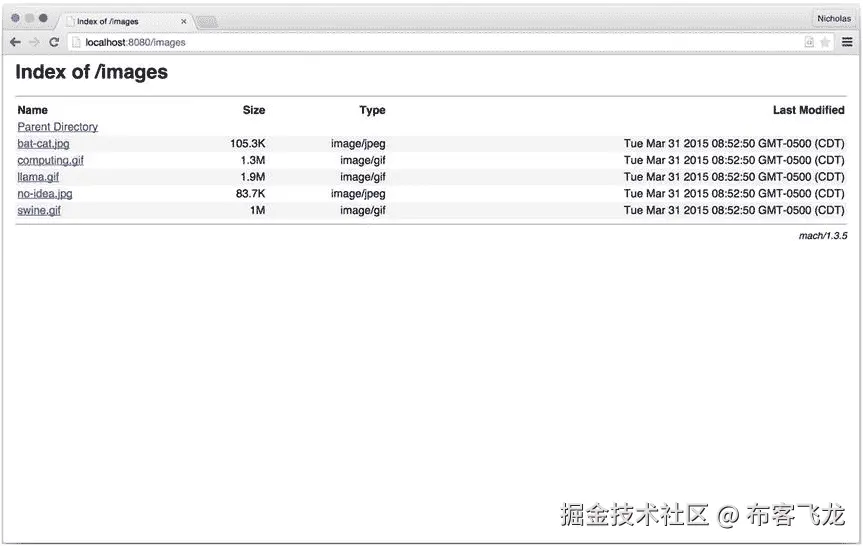
Task: Click the 1.3M size value
Action: pyautogui.click(x=253, y=160)
